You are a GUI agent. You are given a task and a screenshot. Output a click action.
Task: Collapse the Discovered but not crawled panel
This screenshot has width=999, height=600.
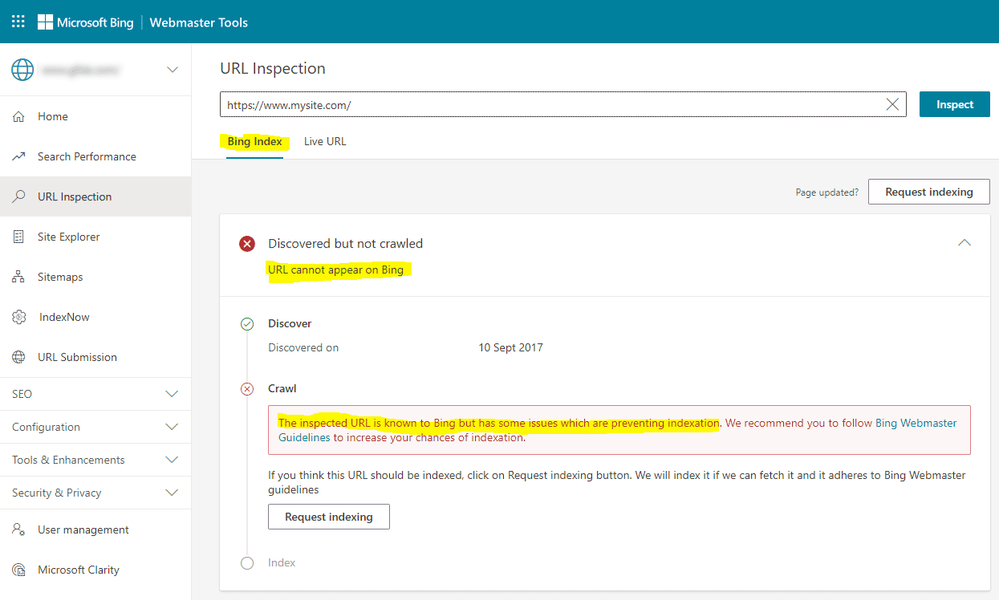(965, 243)
